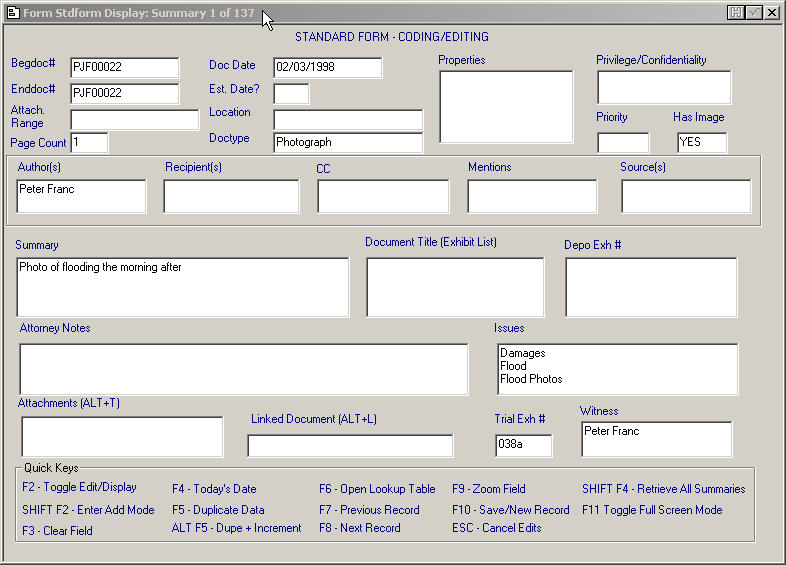Click the Privilege/Confidentiality field

(664, 87)
